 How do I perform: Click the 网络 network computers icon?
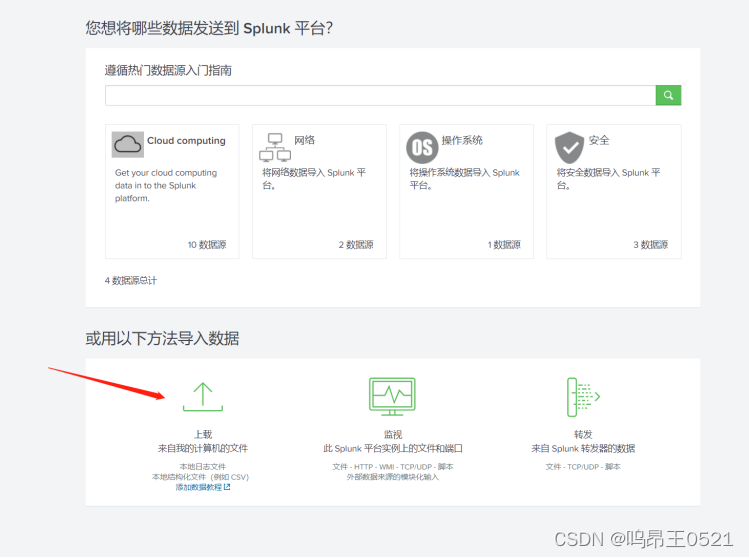click(275, 147)
